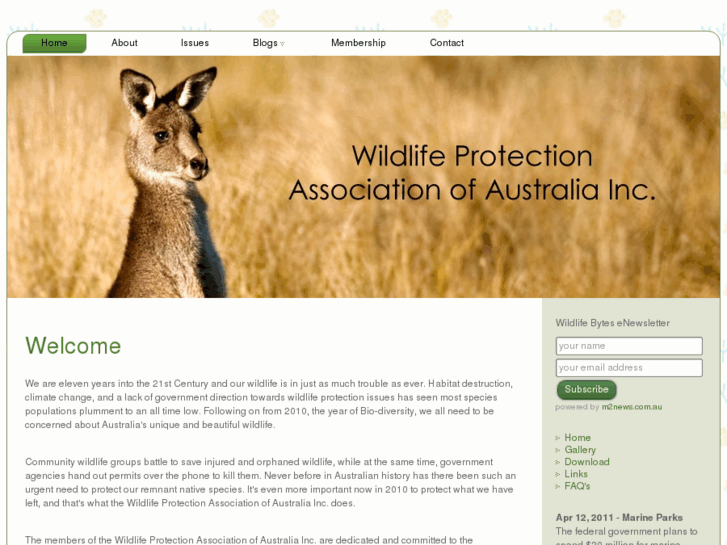Open the Gallery sidebar link
The width and height of the screenshot is (727, 545).
580,449
